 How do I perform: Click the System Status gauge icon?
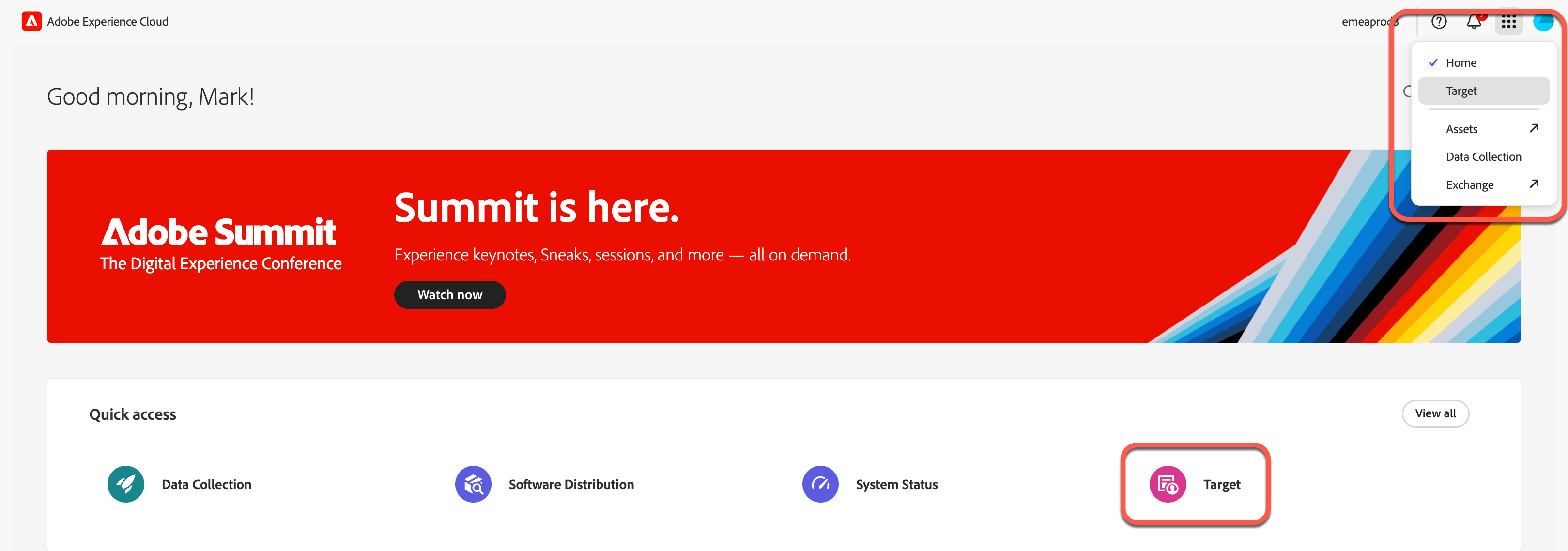coord(820,484)
